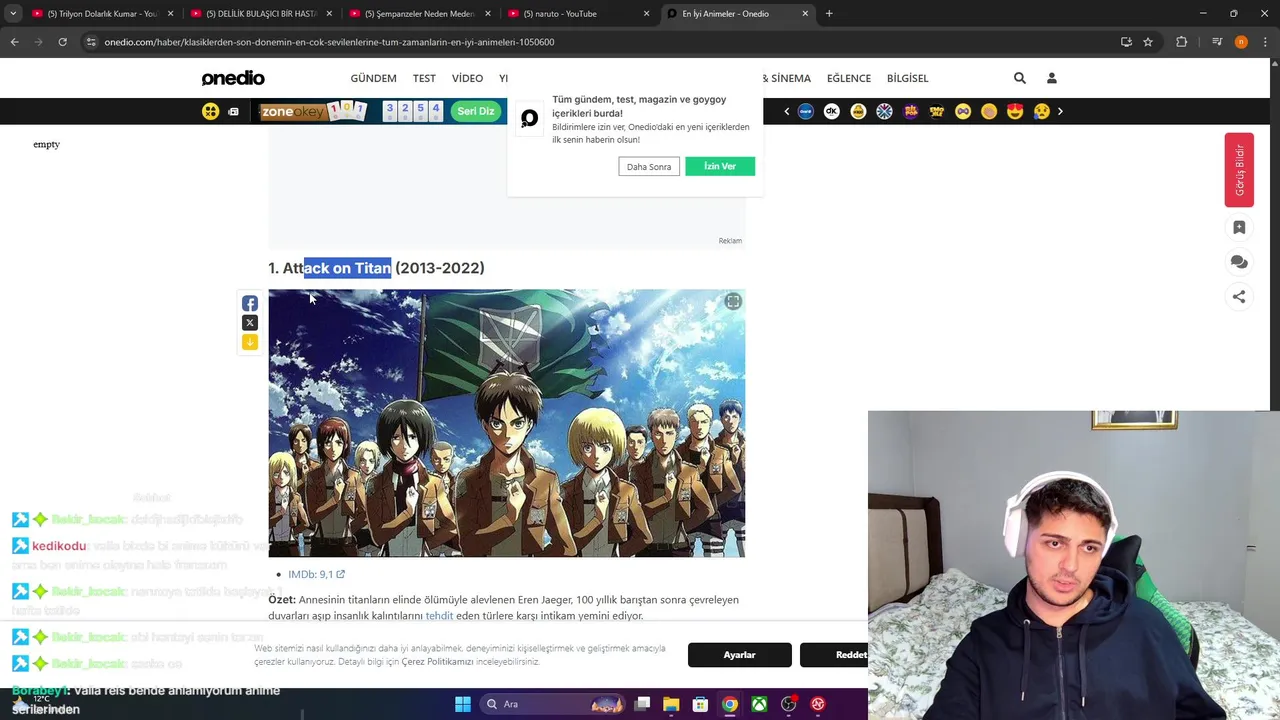Close the En İyi Animeler tab

point(805,14)
